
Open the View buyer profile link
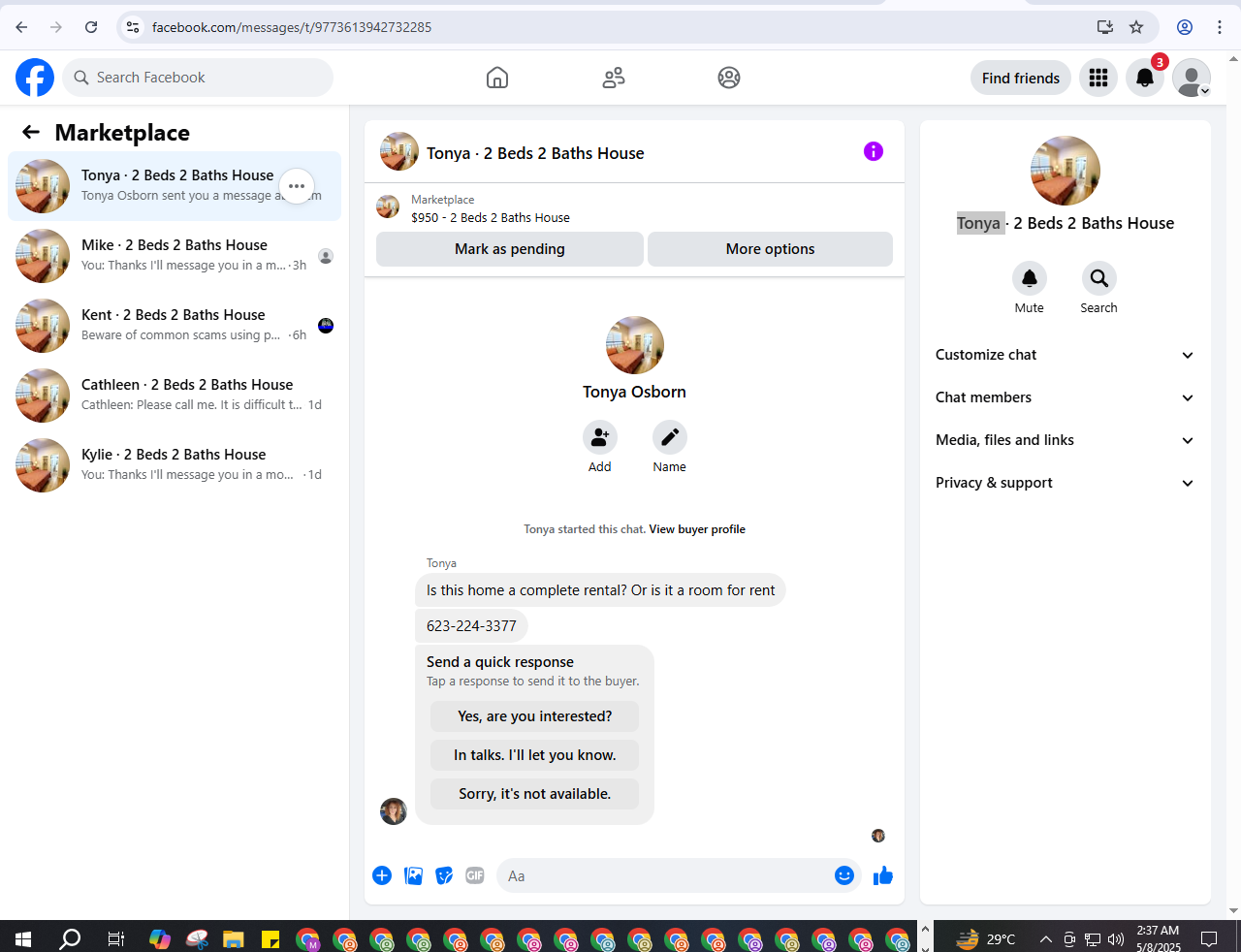tap(697, 529)
